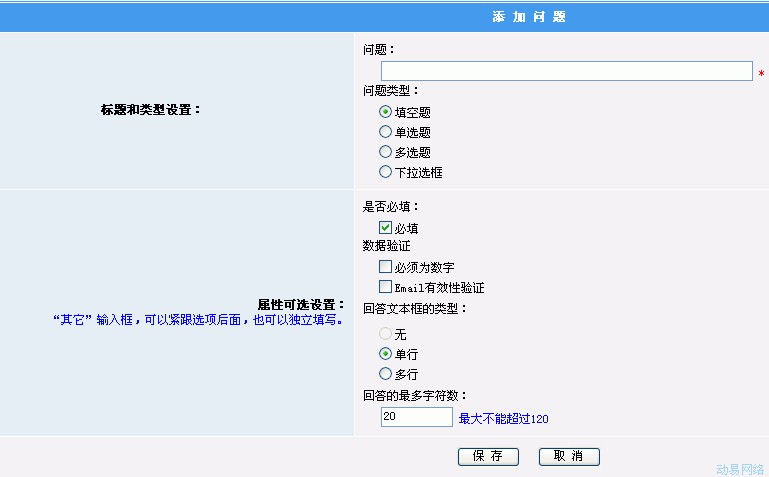Toggle the 必填 checkbox
769x477 pixels.
click(x=385, y=227)
